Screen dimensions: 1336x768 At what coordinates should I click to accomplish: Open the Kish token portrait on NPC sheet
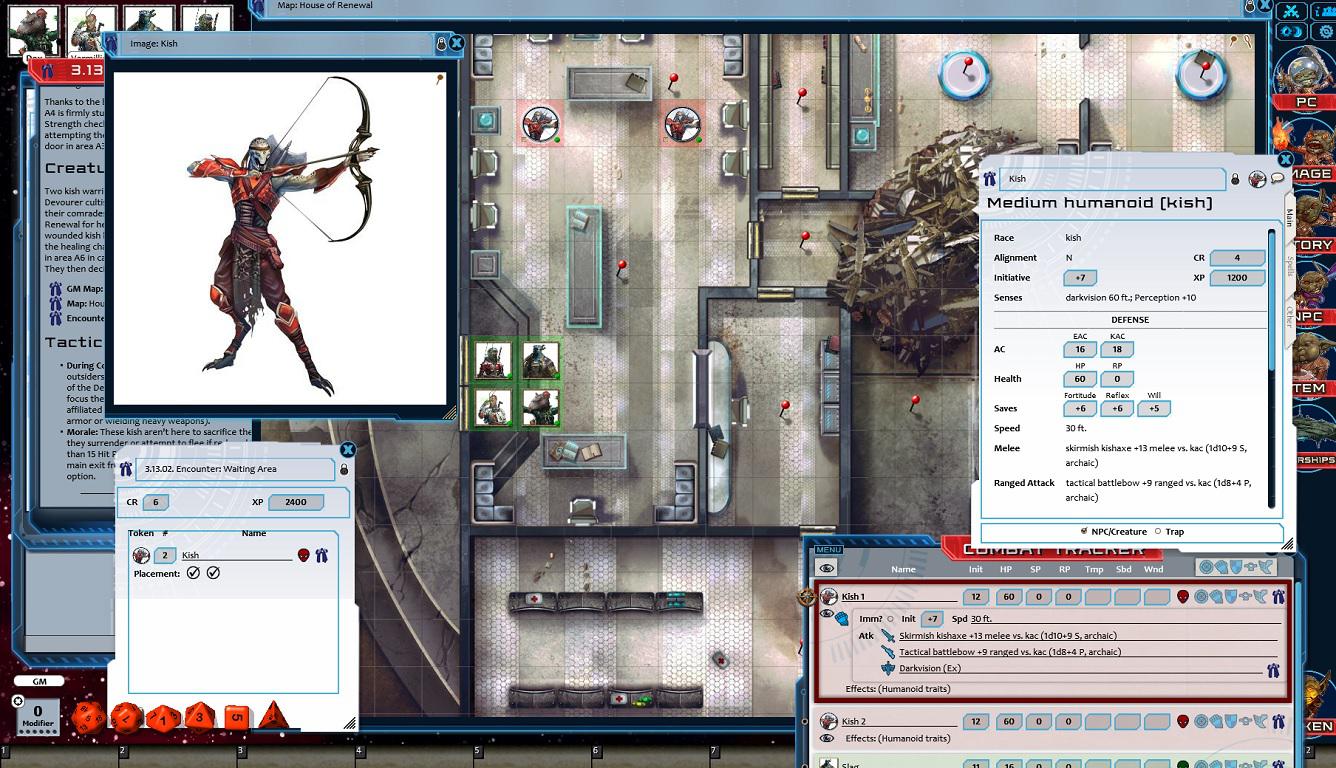click(1257, 179)
